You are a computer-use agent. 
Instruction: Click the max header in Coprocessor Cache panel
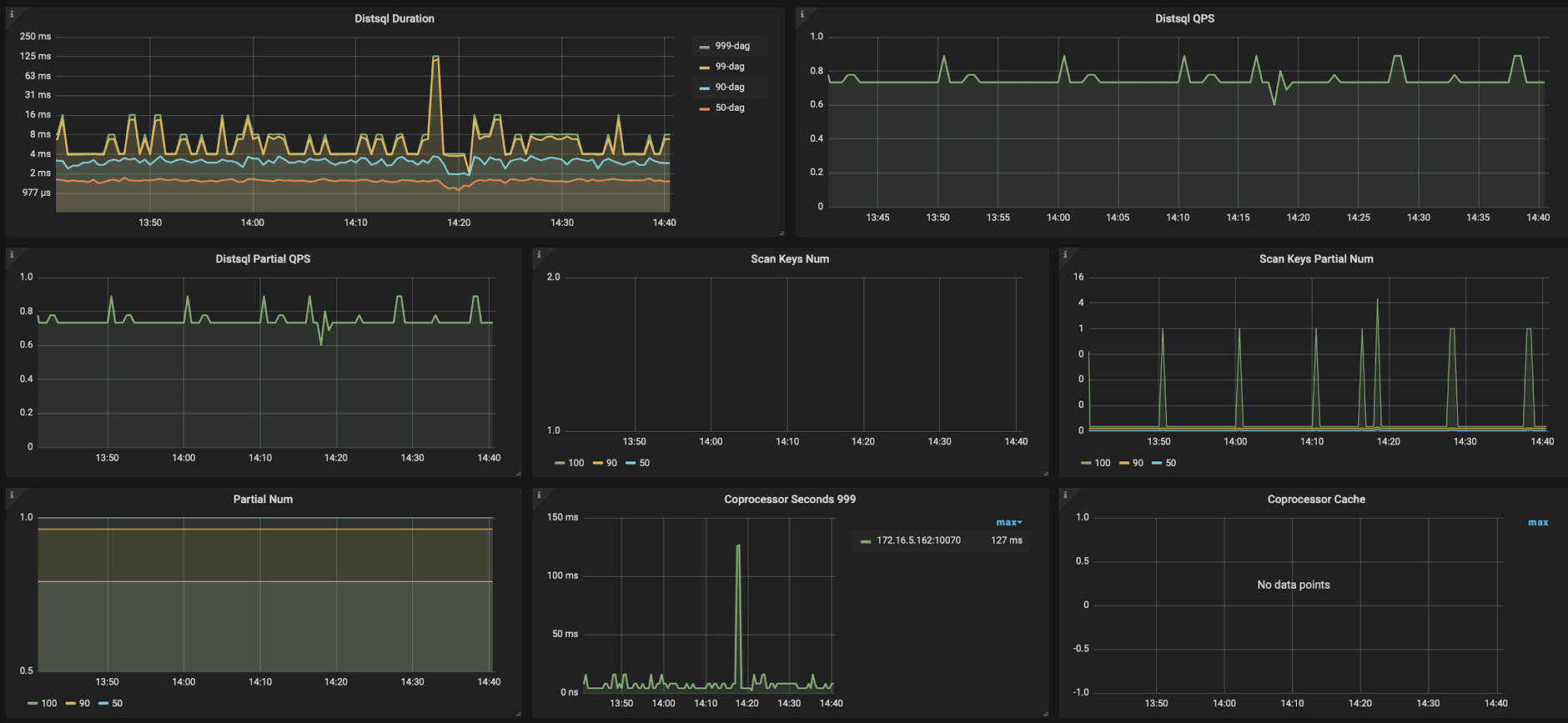(1537, 522)
